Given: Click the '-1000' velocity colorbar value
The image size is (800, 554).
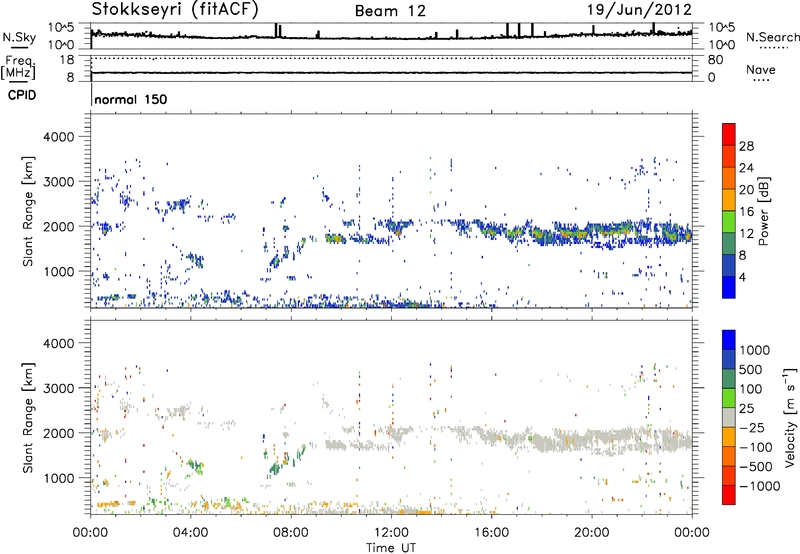Looking at the screenshot, I should click(x=760, y=486).
